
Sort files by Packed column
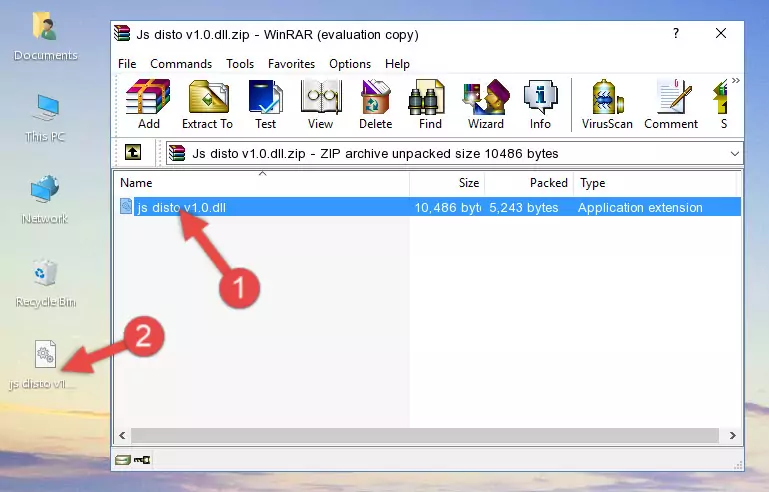click(x=529, y=182)
